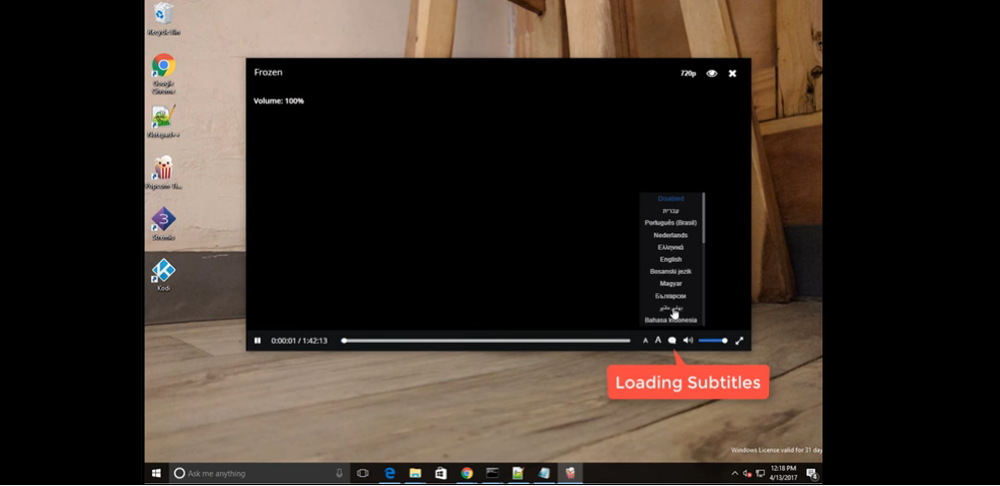The width and height of the screenshot is (1000, 486).
Task: Increase subtitle size with large A icon
Action: (x=658, y=341)
